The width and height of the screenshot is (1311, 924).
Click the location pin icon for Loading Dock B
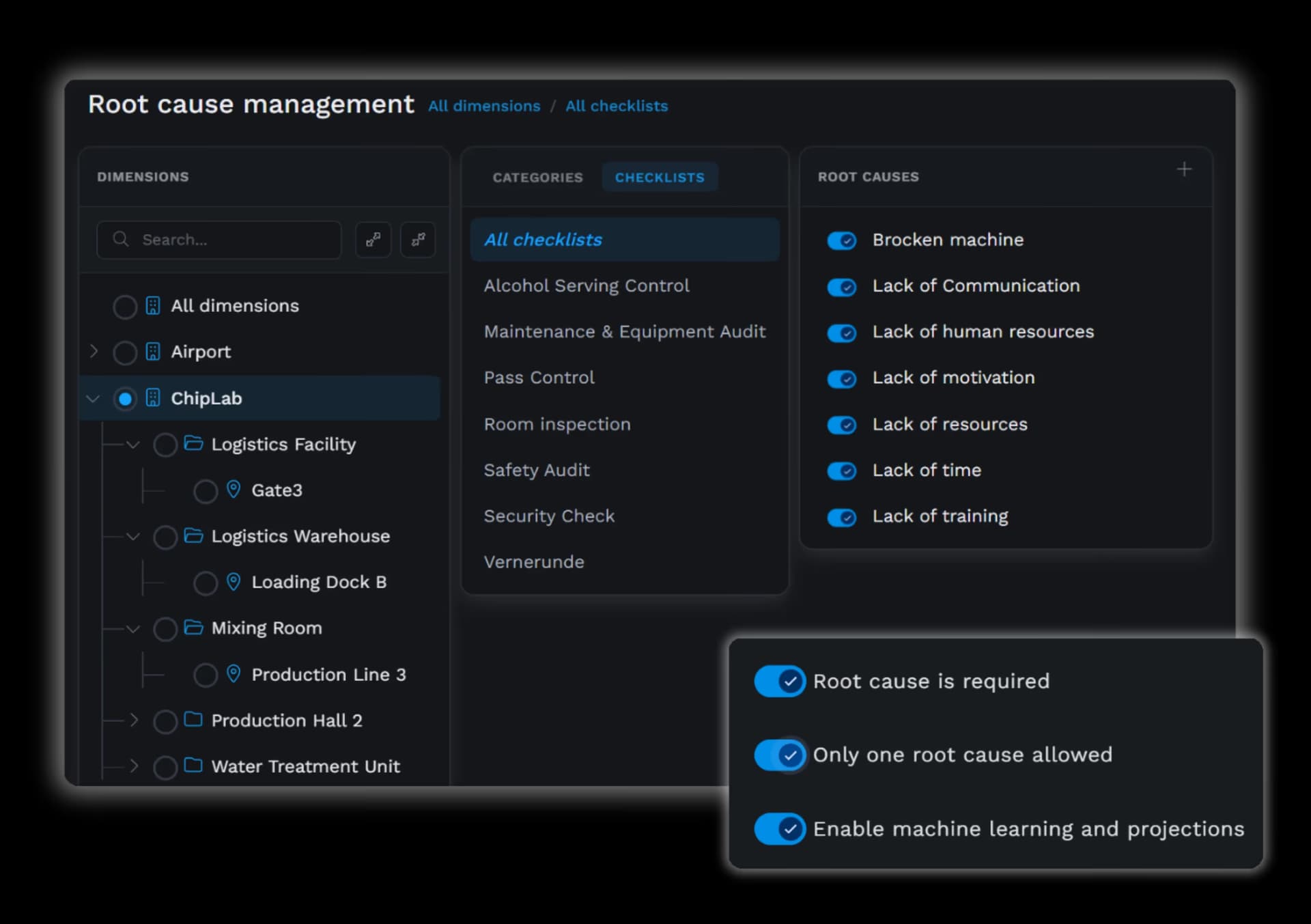(234, 581)
